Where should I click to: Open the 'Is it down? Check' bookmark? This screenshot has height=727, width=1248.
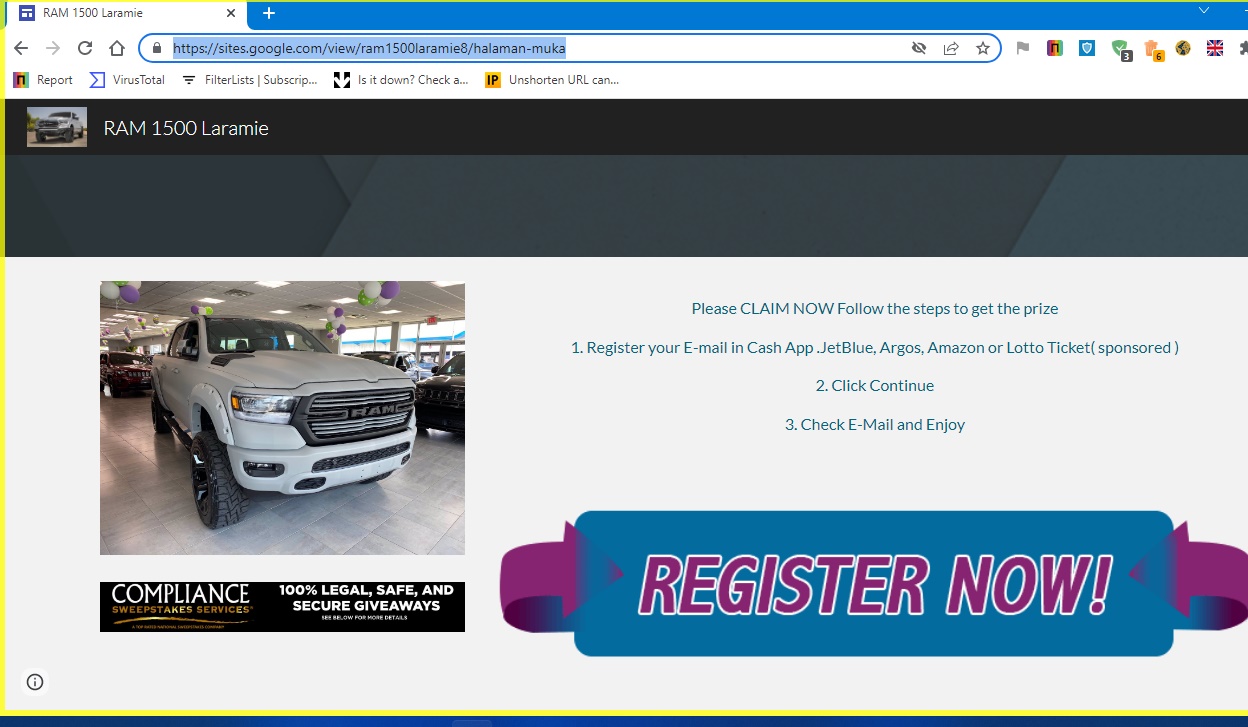point(401,80)
